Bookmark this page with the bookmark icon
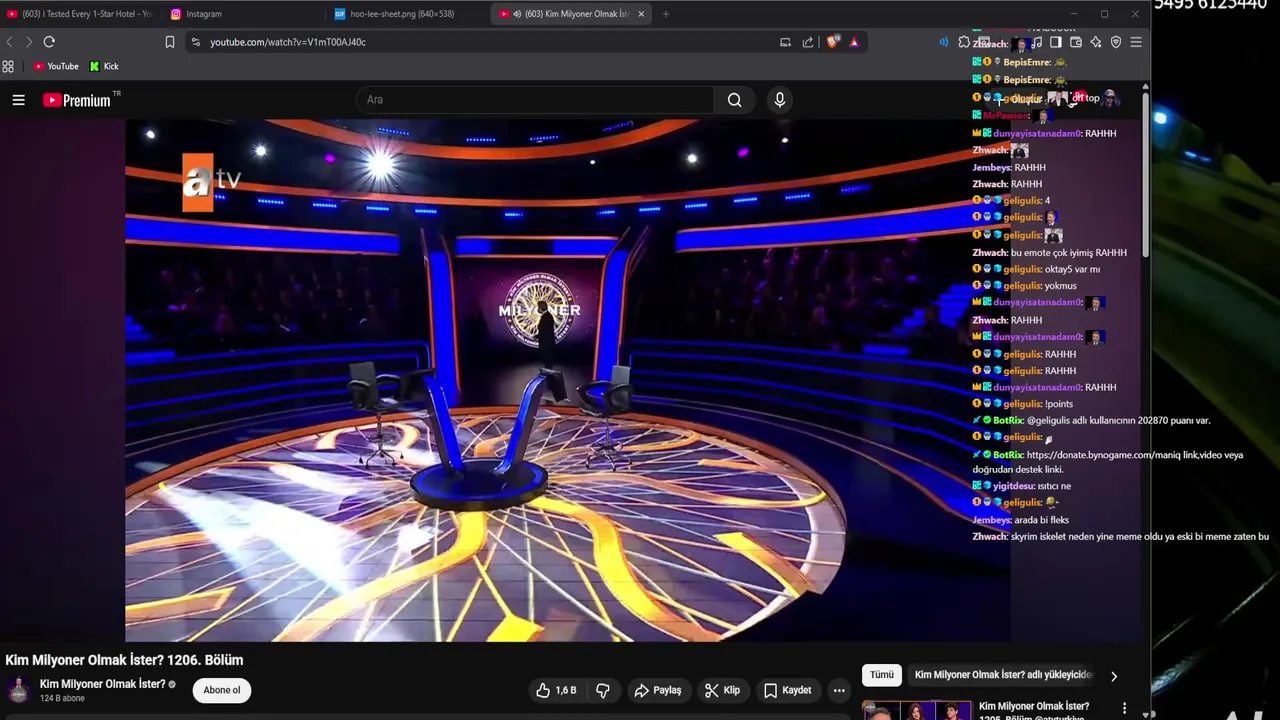Viewport: 1280px width, 720px height. coord(170,42)
